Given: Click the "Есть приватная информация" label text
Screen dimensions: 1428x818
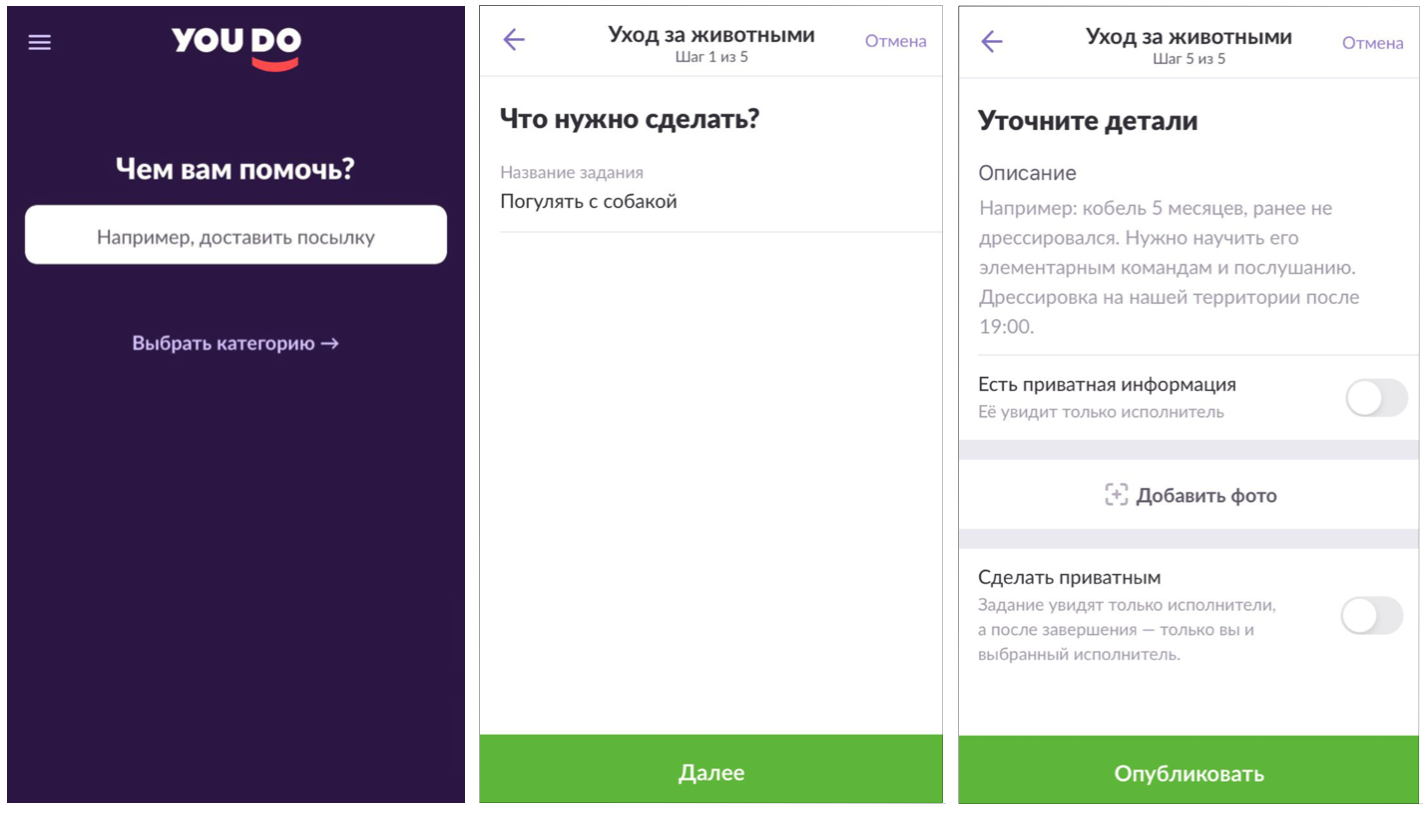Looking at the screenshot, I should pyautogui.click(x=1107, y=385).
